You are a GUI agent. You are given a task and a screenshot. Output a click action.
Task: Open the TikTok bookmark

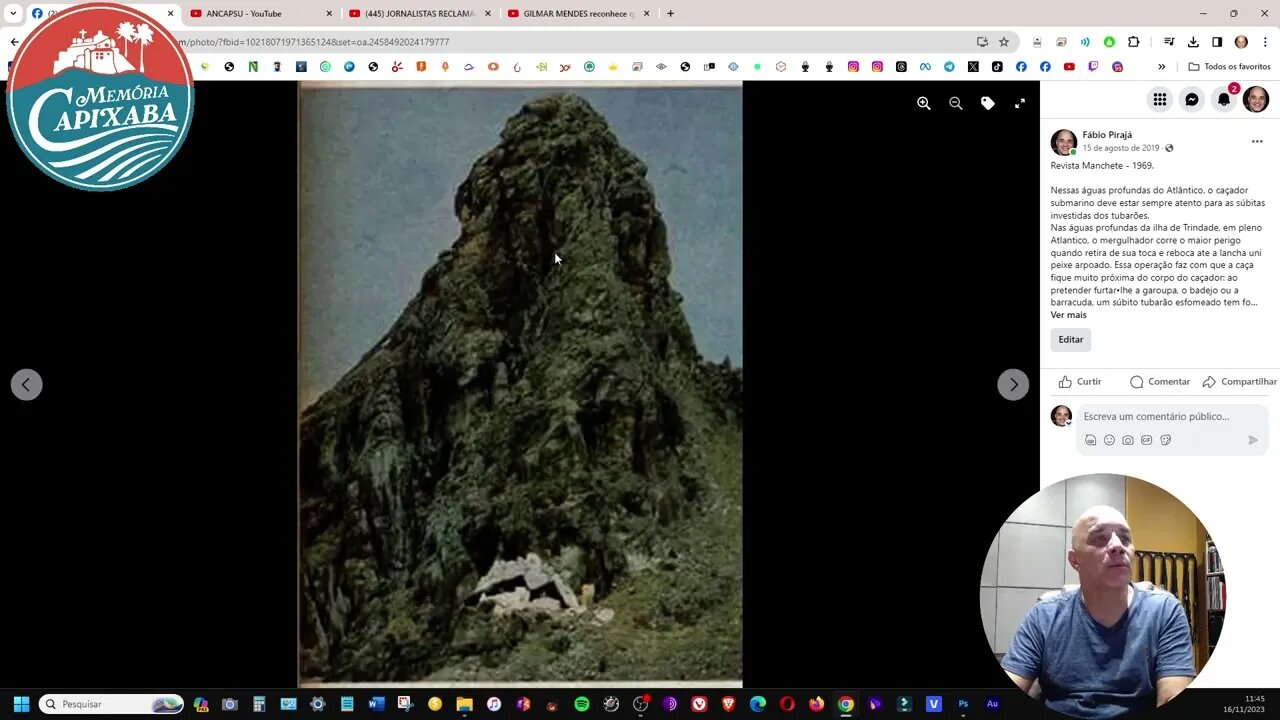997,67
